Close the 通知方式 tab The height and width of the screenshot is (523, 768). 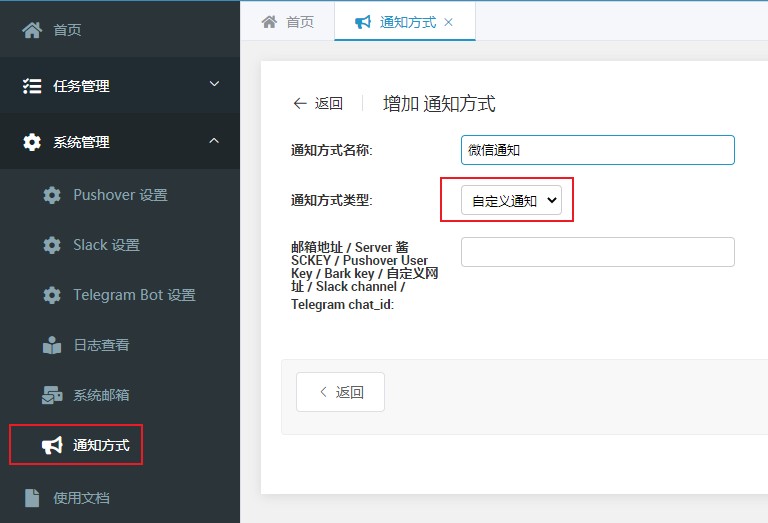click(x=448, y=22)
